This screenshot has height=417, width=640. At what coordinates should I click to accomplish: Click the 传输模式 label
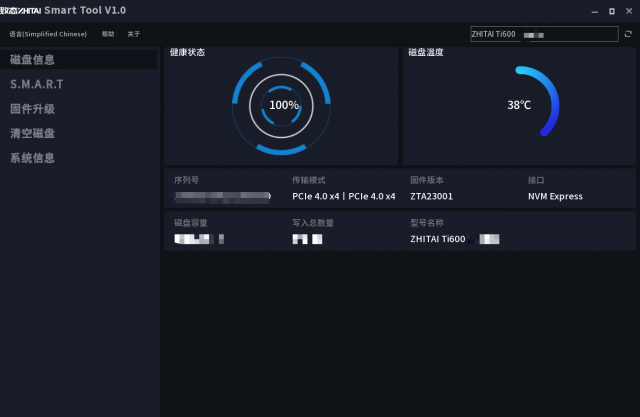coord(309,180)
